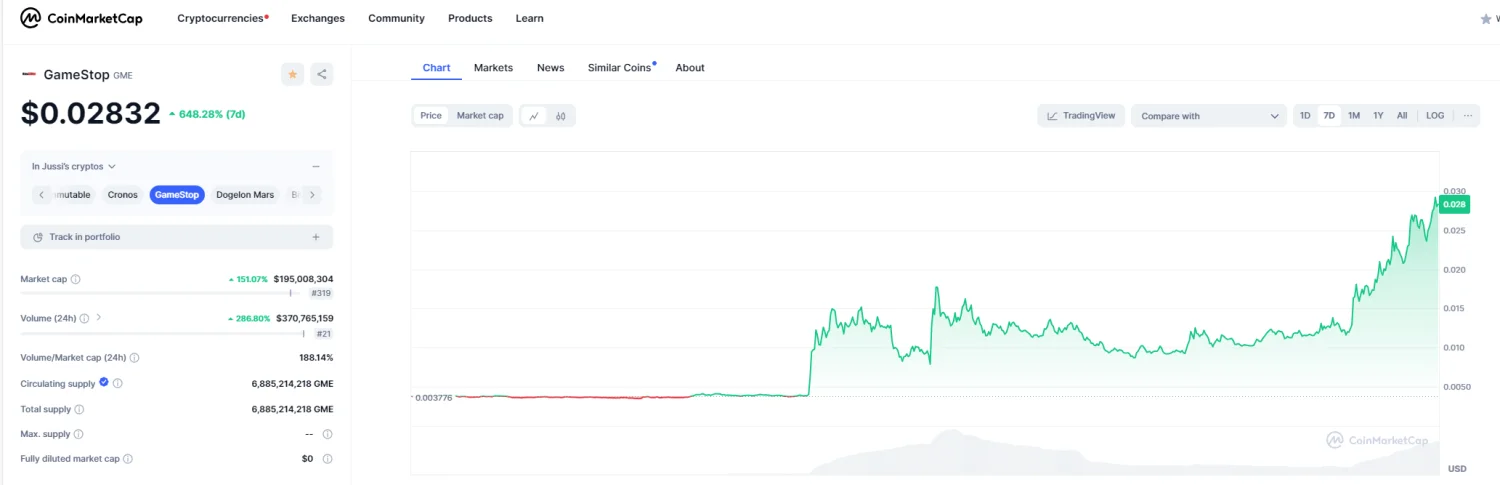Click Track in portfolio button

pos(176,237)
